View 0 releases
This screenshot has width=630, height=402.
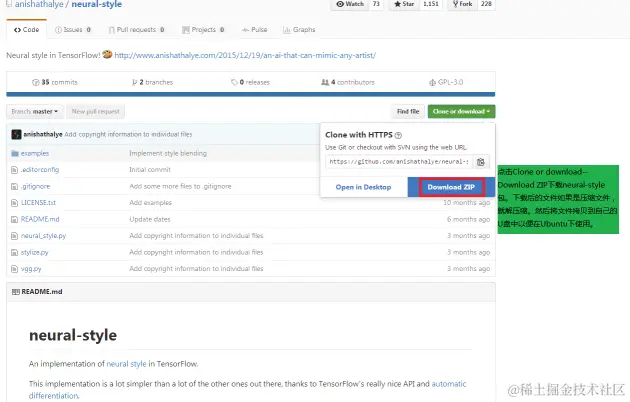coord(250,82)
